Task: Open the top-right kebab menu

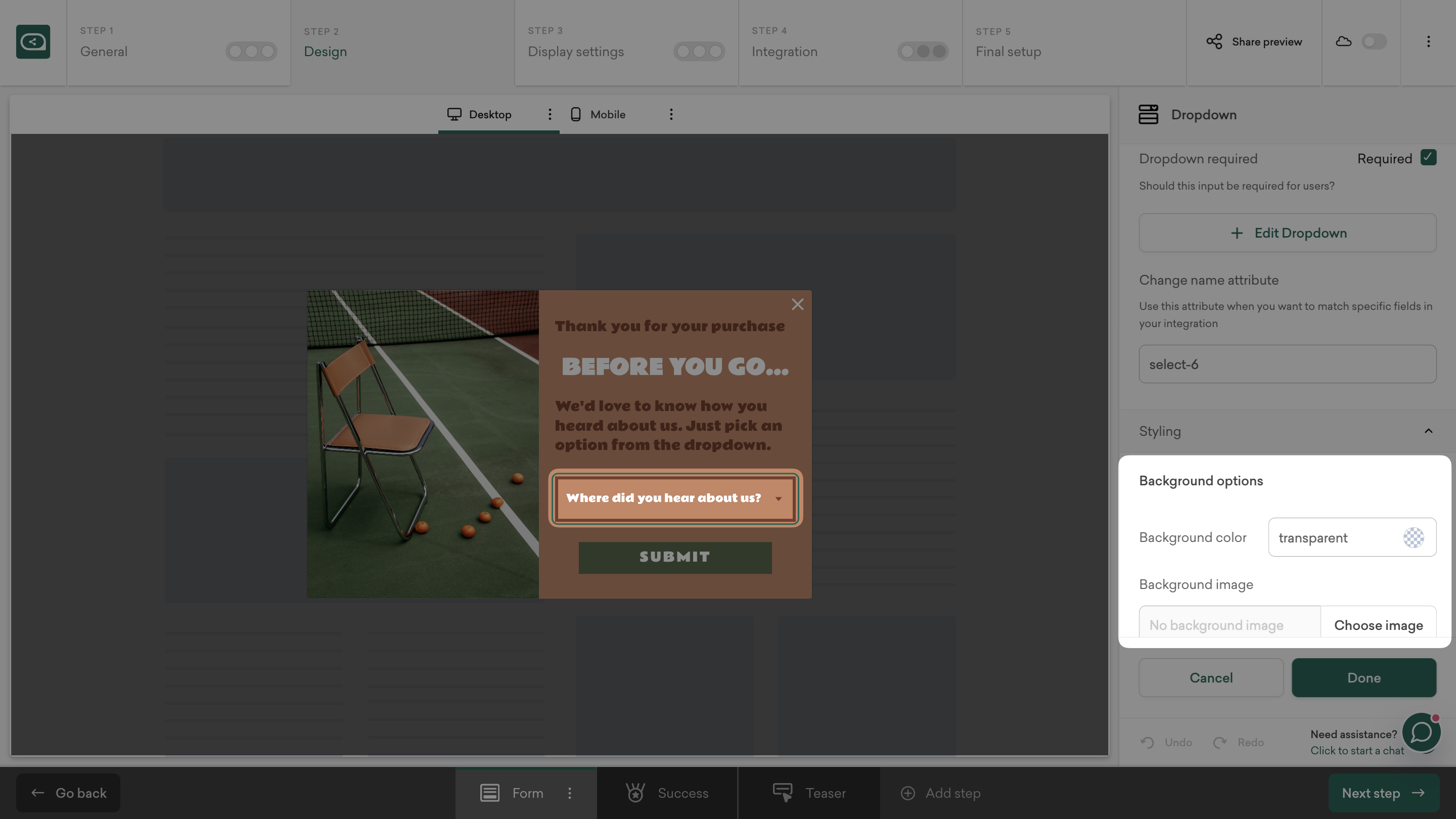Action: point(1428,42)
